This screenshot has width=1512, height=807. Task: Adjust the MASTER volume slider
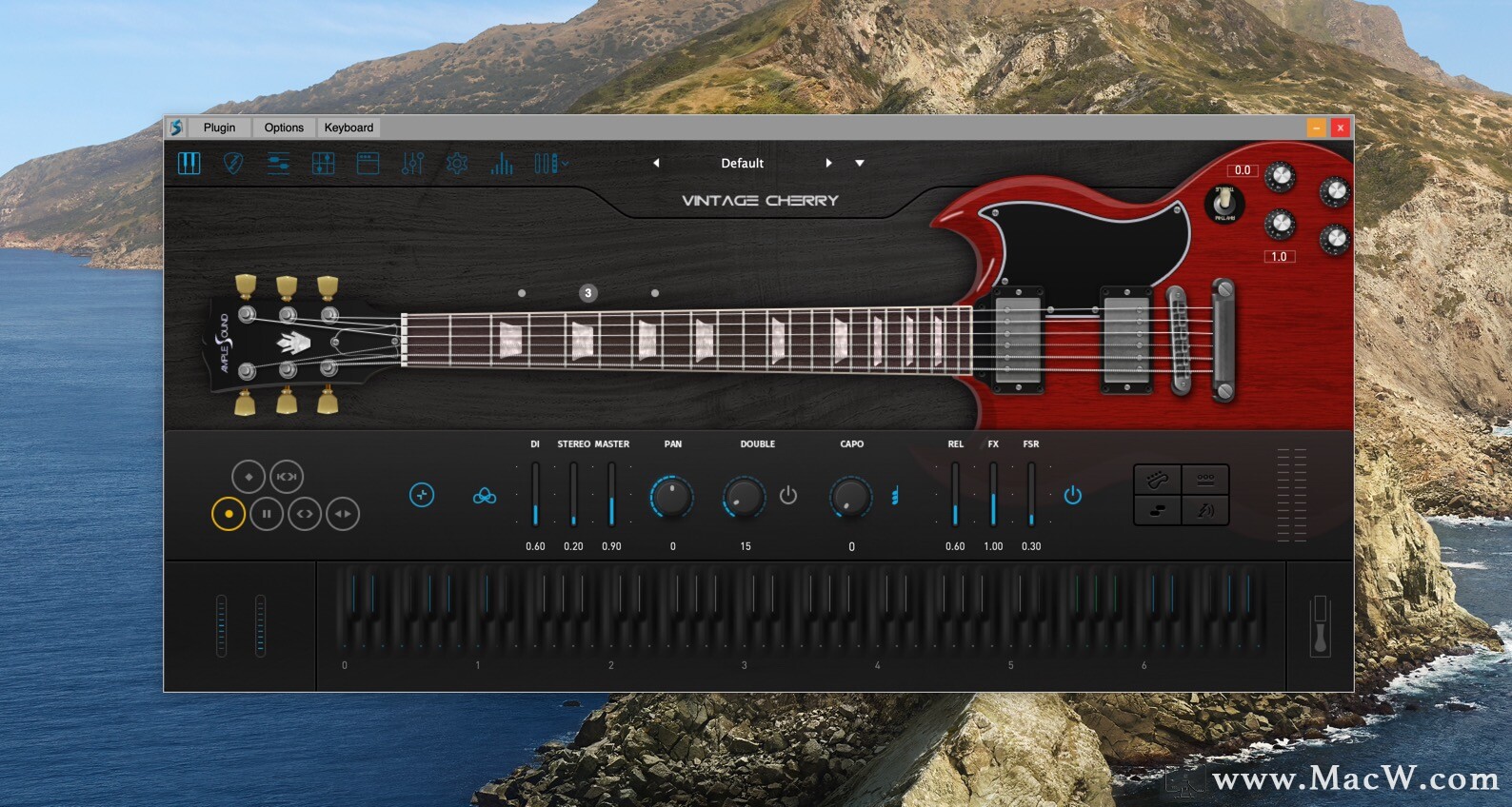tap(611, 494)
